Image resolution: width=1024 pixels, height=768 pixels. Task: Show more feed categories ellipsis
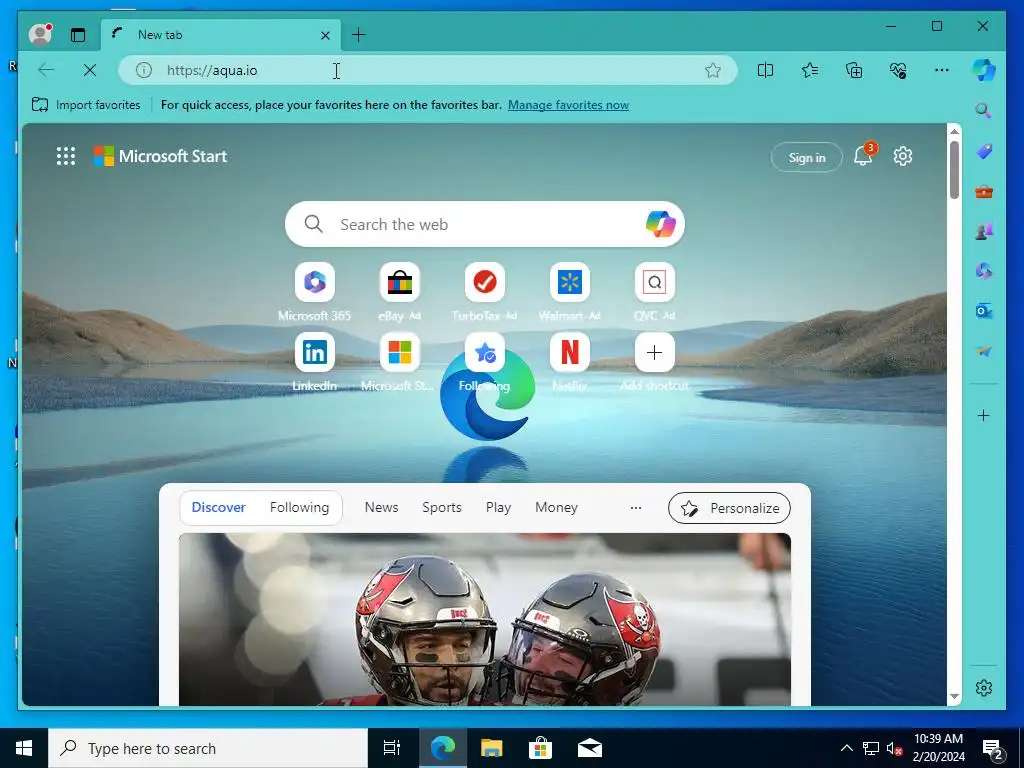[x=635, y=507]
